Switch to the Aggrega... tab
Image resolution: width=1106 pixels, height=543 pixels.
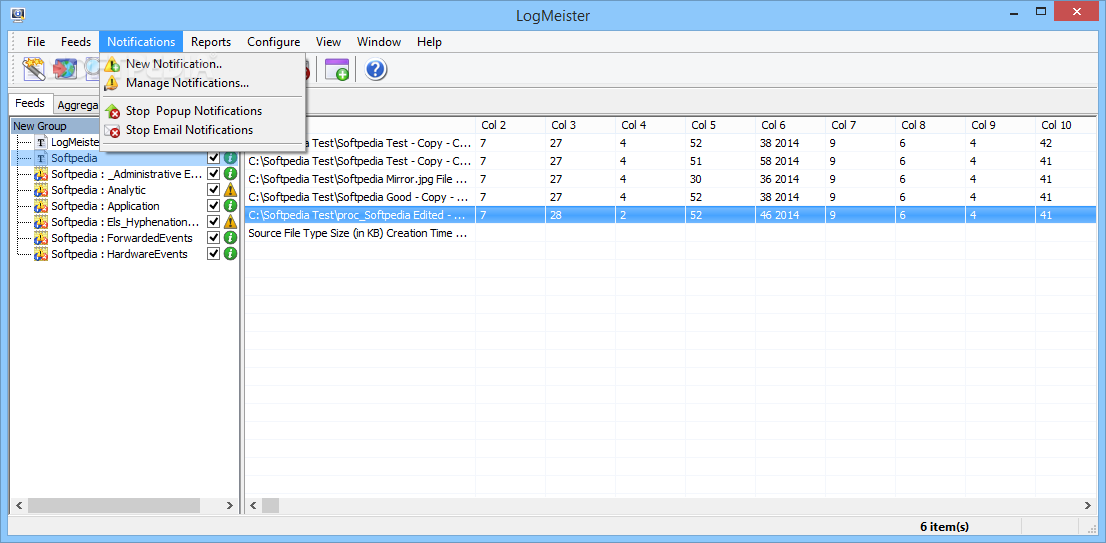(x=77, y=104)
